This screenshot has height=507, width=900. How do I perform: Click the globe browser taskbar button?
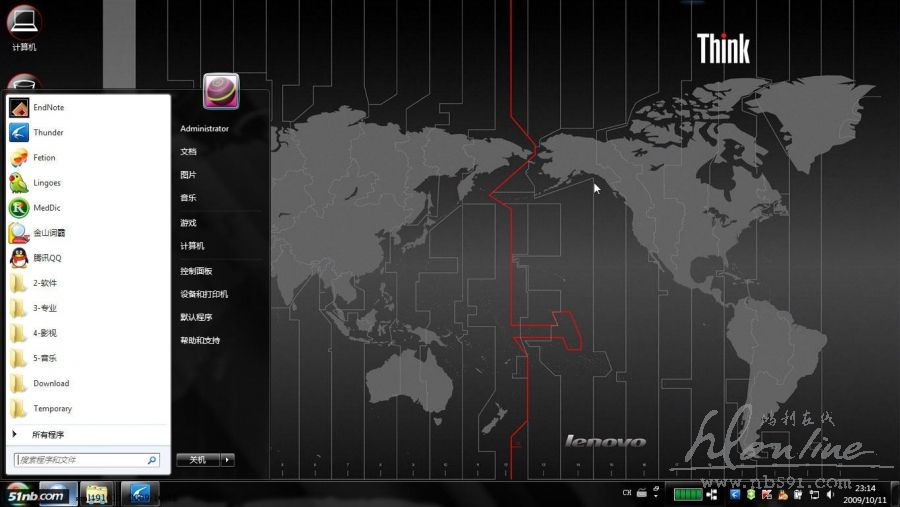pos(58,494)
